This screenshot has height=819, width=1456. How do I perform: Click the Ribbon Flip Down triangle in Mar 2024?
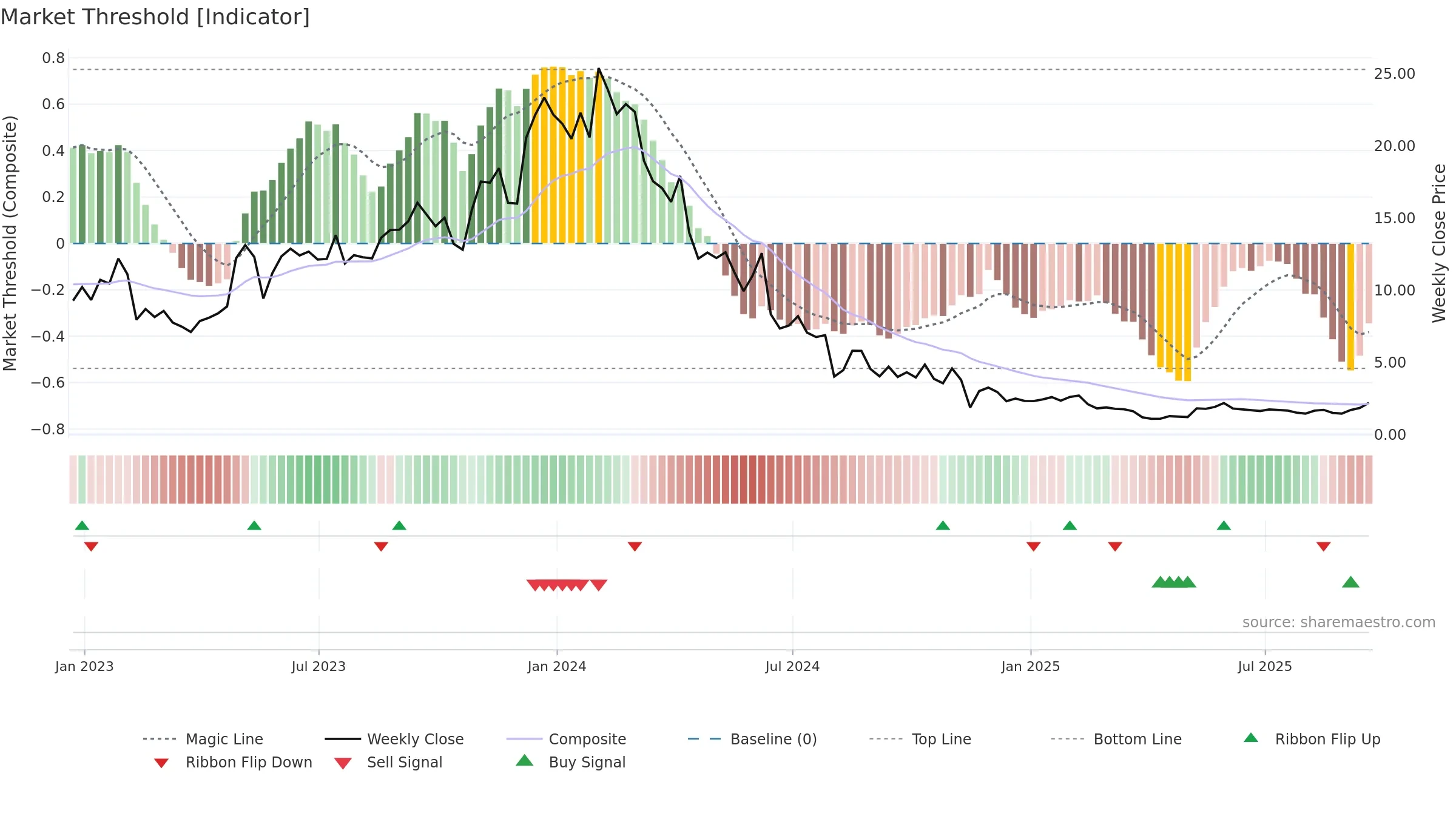(635, 547)
